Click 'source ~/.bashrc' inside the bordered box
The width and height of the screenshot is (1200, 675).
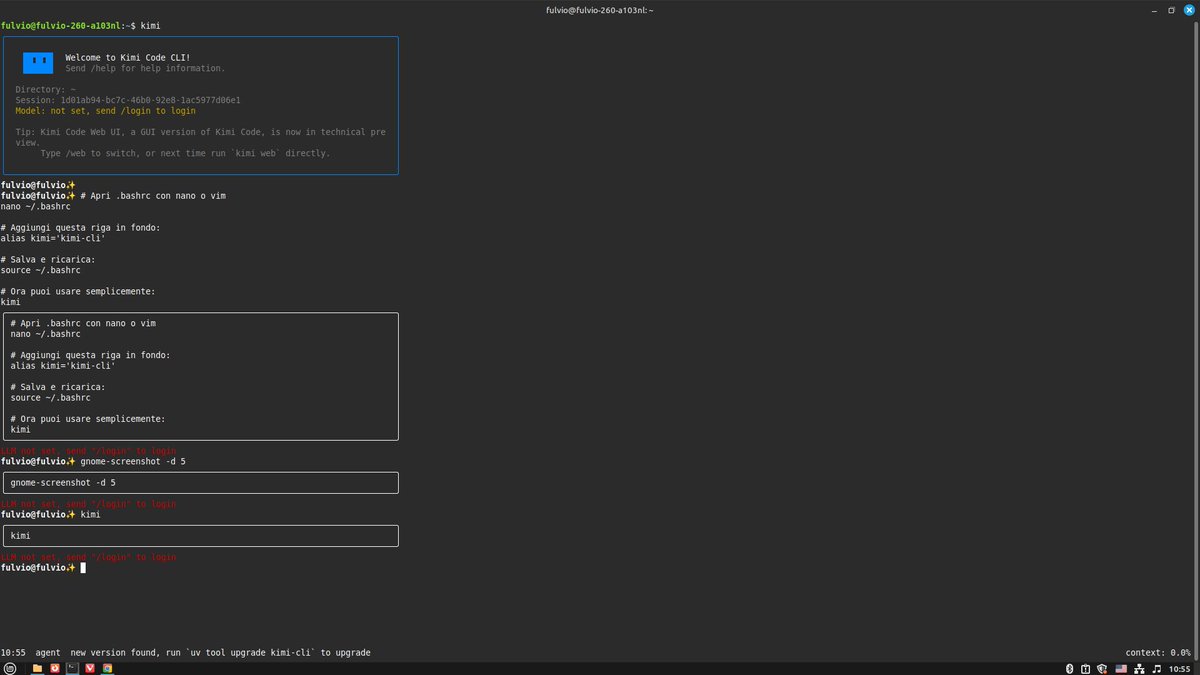click(50, 397)
